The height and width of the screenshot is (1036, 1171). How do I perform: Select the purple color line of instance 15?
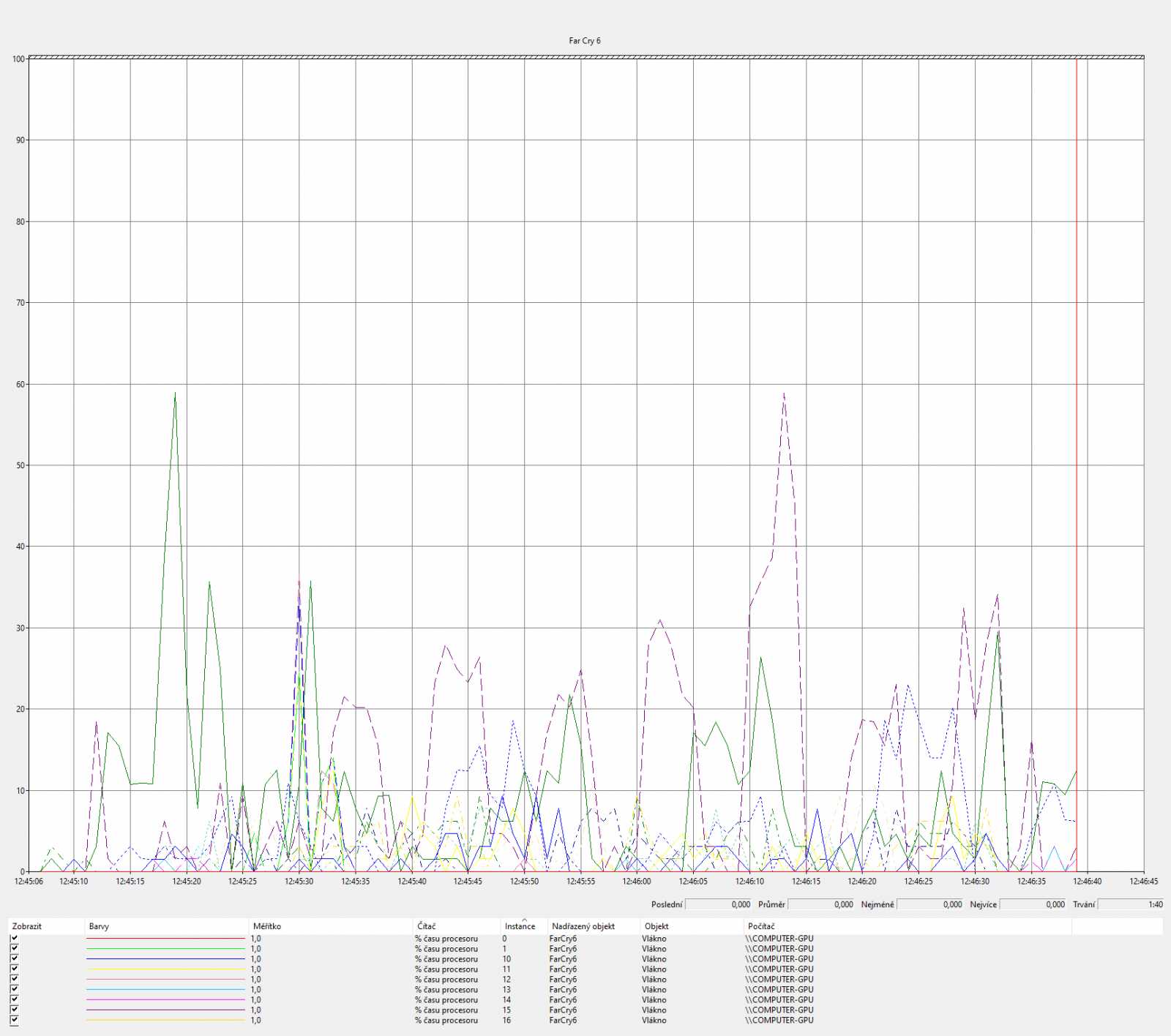tap(166, 1010)
